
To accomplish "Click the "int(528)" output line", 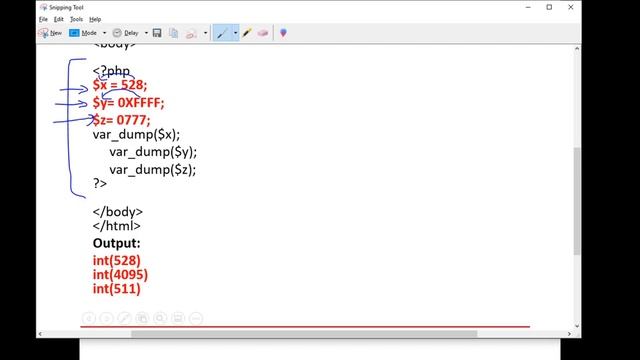I will click(x=117, y=261).
